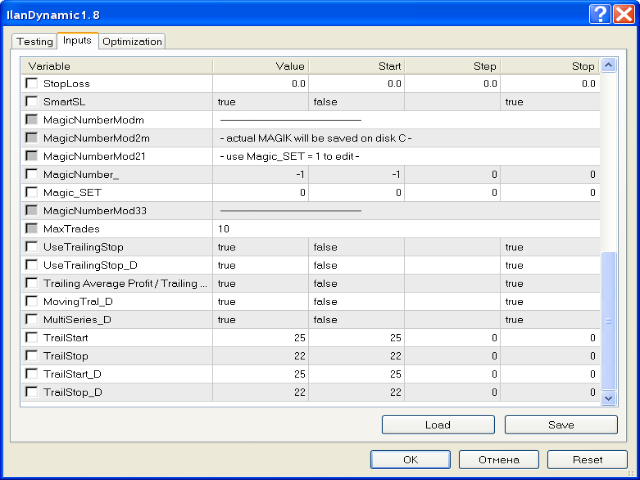The height and width of the screenshot is (480, 640).
Task: Toggle the Magic_SET checkbox
Action: click(x=31, y=192)
